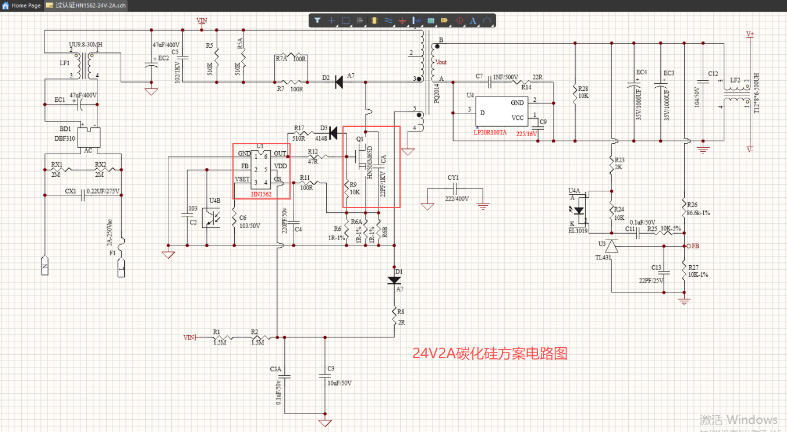The image size is (787, 432).
Task: Select the R28 10K resistor
Action: pyautogui.click(x=583, y=92)
